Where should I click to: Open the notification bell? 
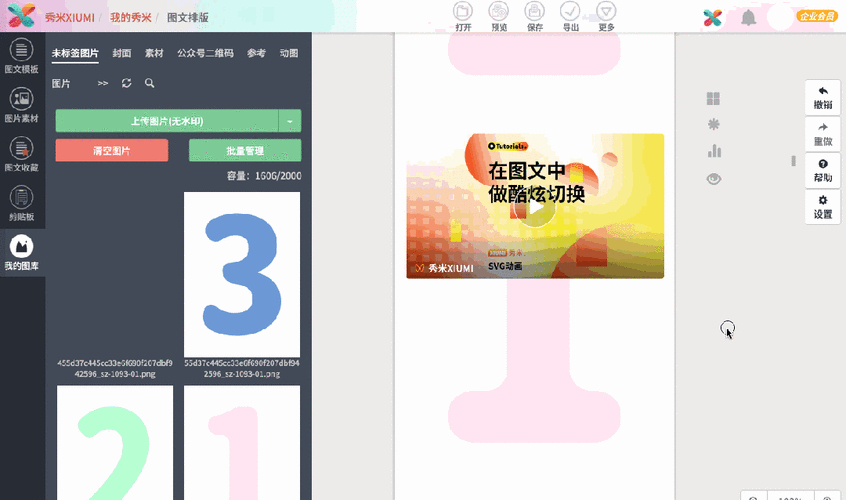[748, 18]
